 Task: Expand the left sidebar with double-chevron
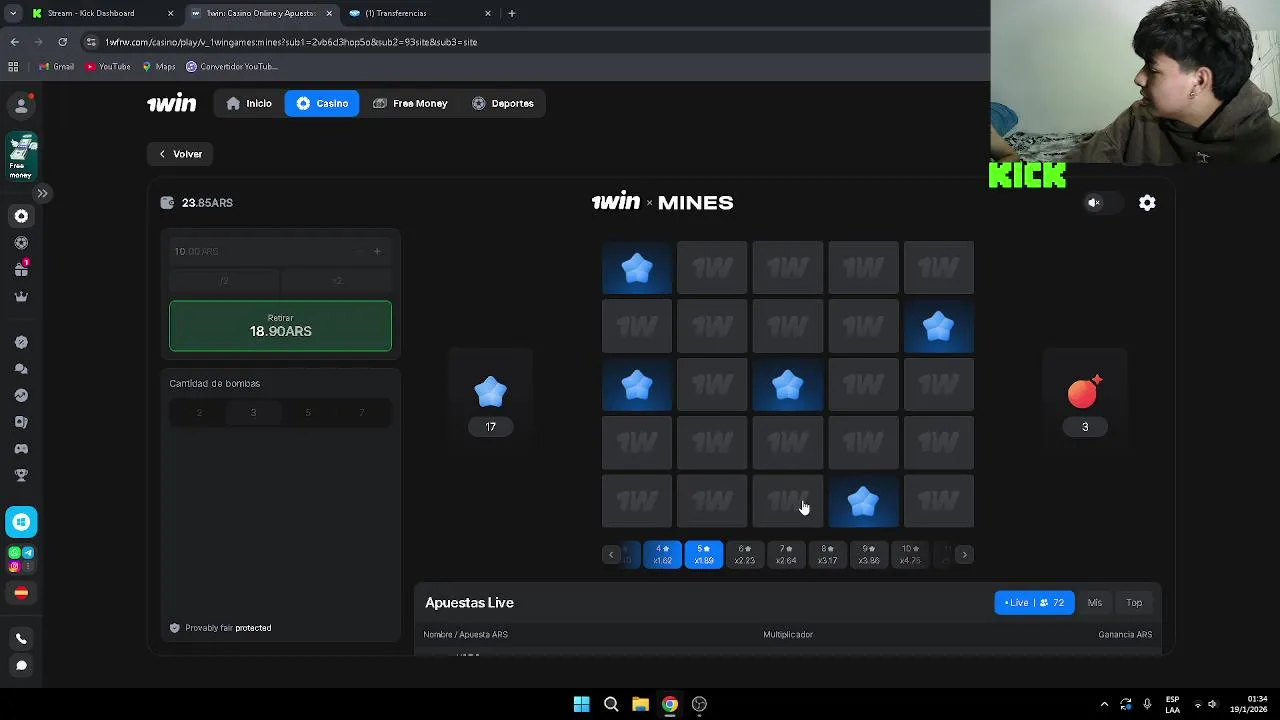pyautogui.click(x=43, y=193)
